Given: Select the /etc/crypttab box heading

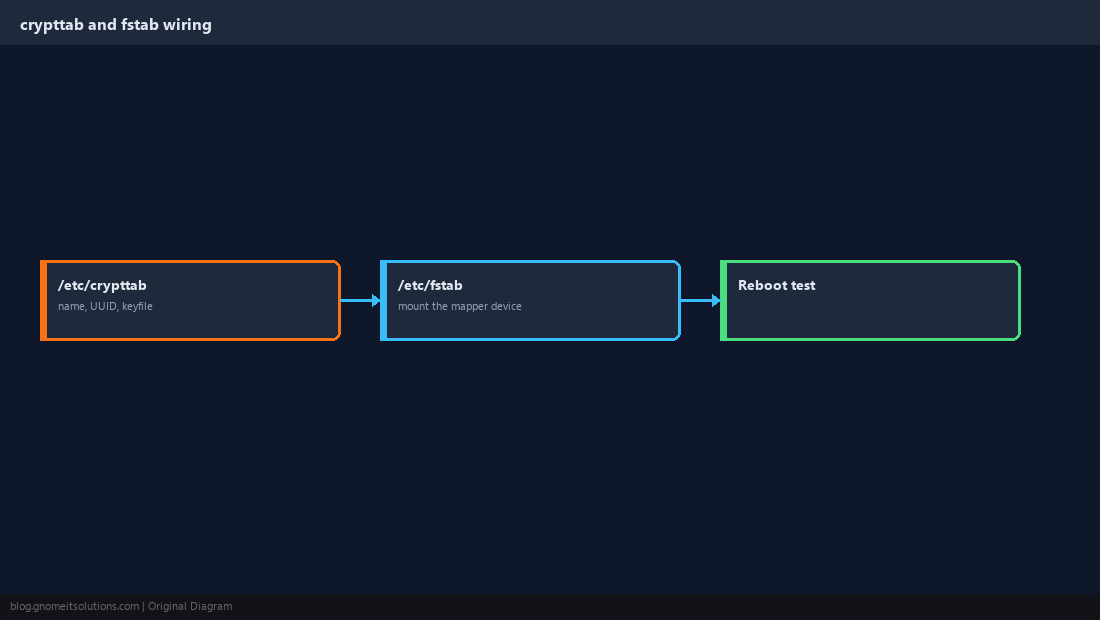Looking at the screenshot, I should [x=102, y=285].
